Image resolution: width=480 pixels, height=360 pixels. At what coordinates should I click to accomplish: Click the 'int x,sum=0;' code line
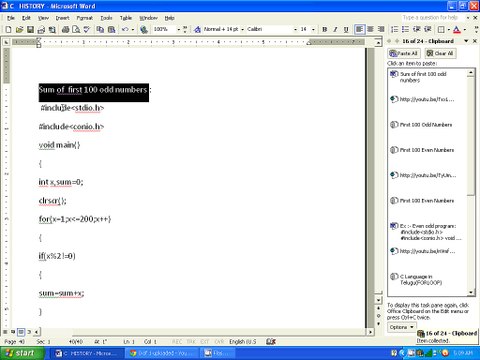61,182
